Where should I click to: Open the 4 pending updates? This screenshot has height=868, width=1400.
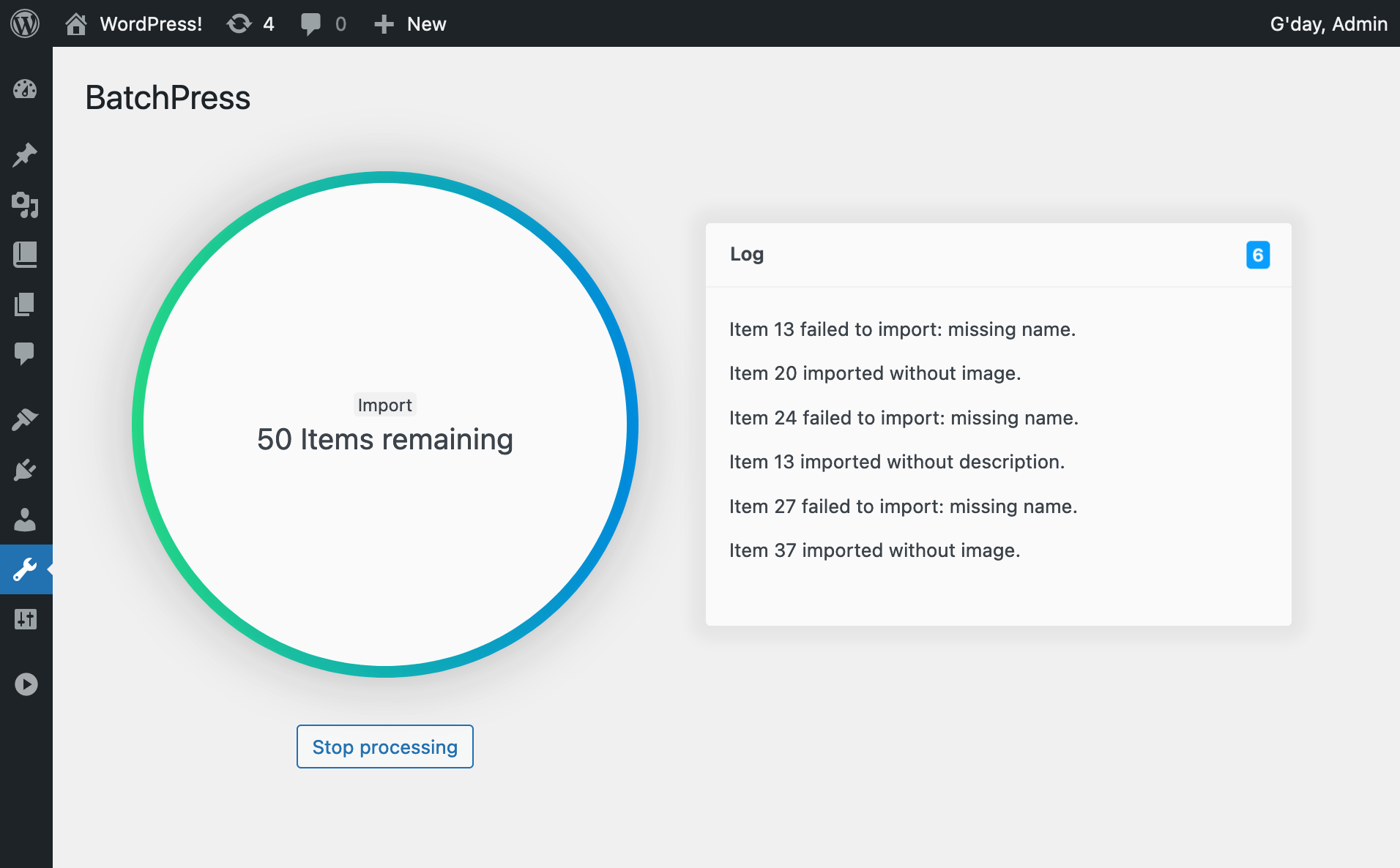pos(250,23)
